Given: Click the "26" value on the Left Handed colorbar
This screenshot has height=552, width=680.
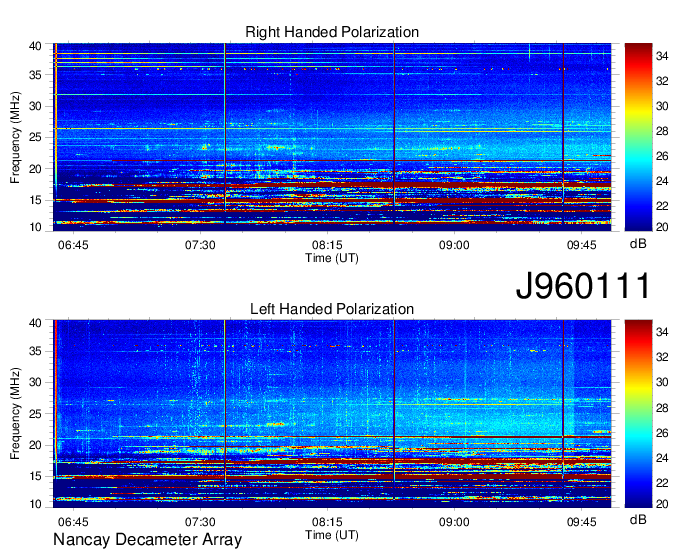Looking at the screenshot, I should coord(662,433).
